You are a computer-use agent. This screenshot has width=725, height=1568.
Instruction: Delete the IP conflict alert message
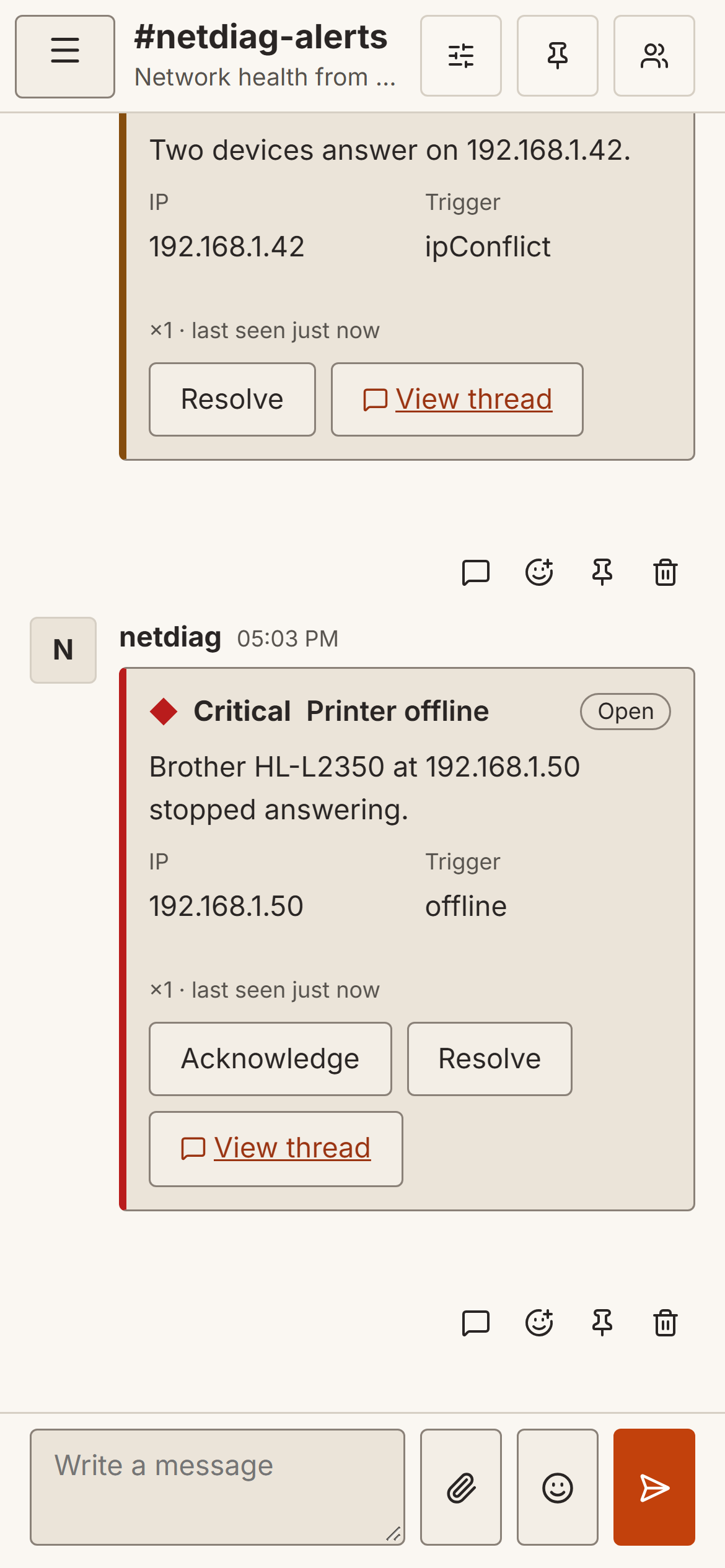[666, 572]
